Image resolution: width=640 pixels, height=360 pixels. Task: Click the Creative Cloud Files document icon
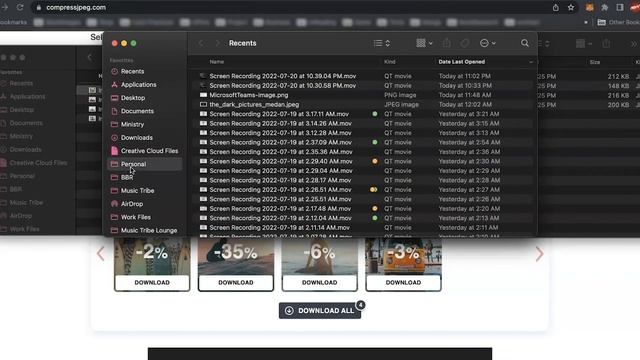[114, 151]
